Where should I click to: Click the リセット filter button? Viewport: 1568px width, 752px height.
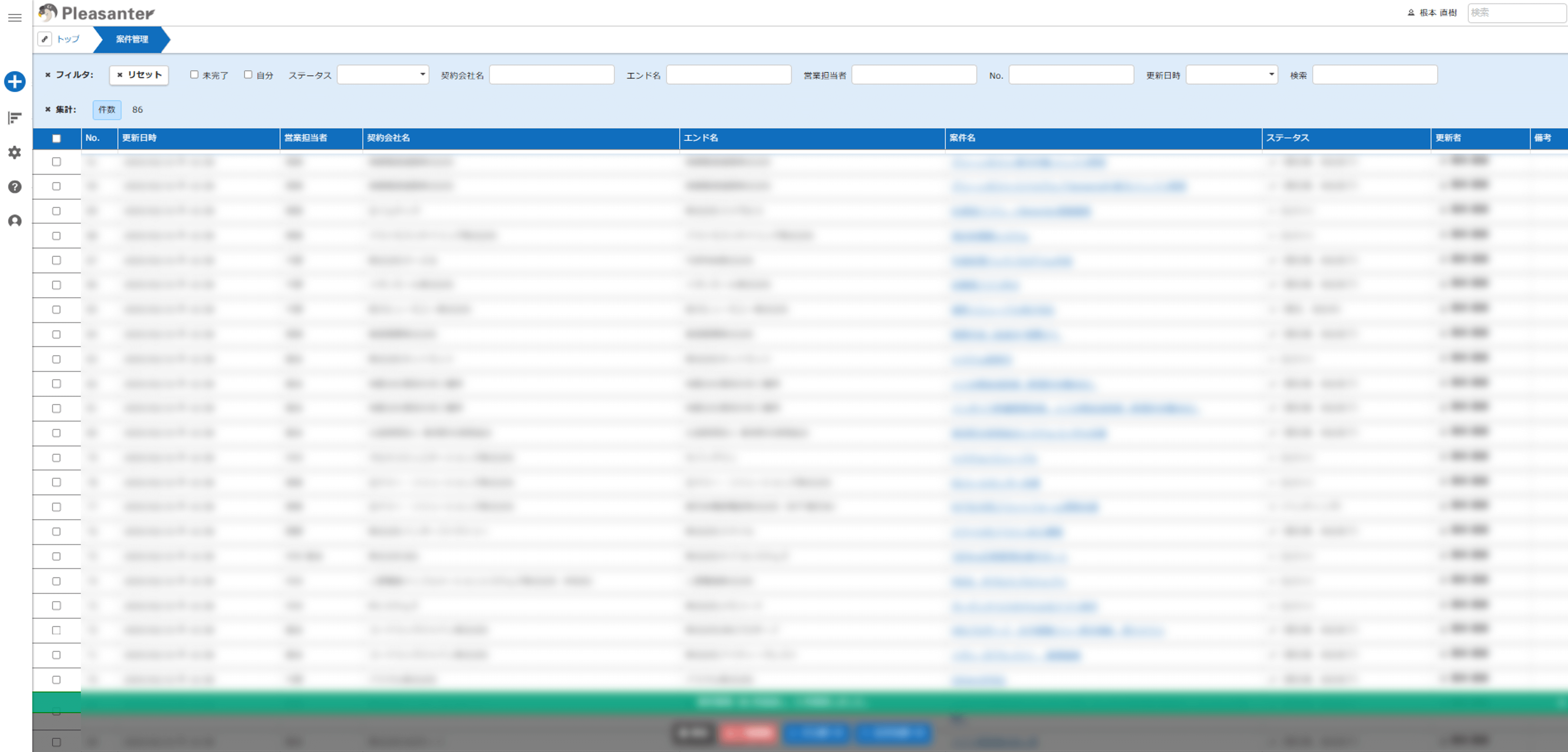pos(139,74)
